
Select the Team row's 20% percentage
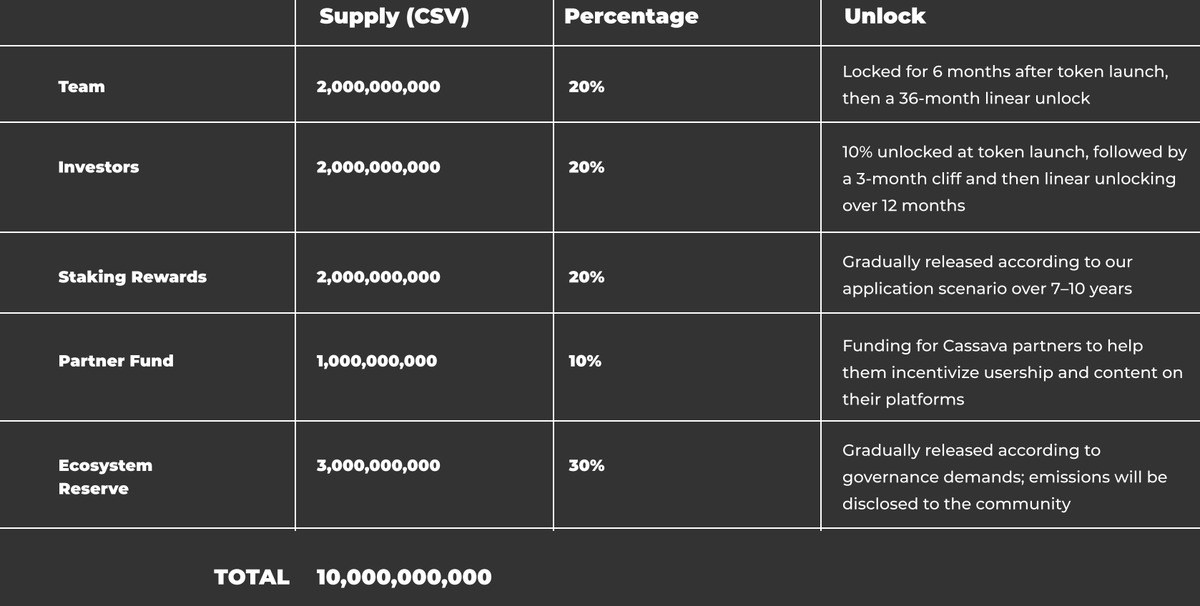586,87
